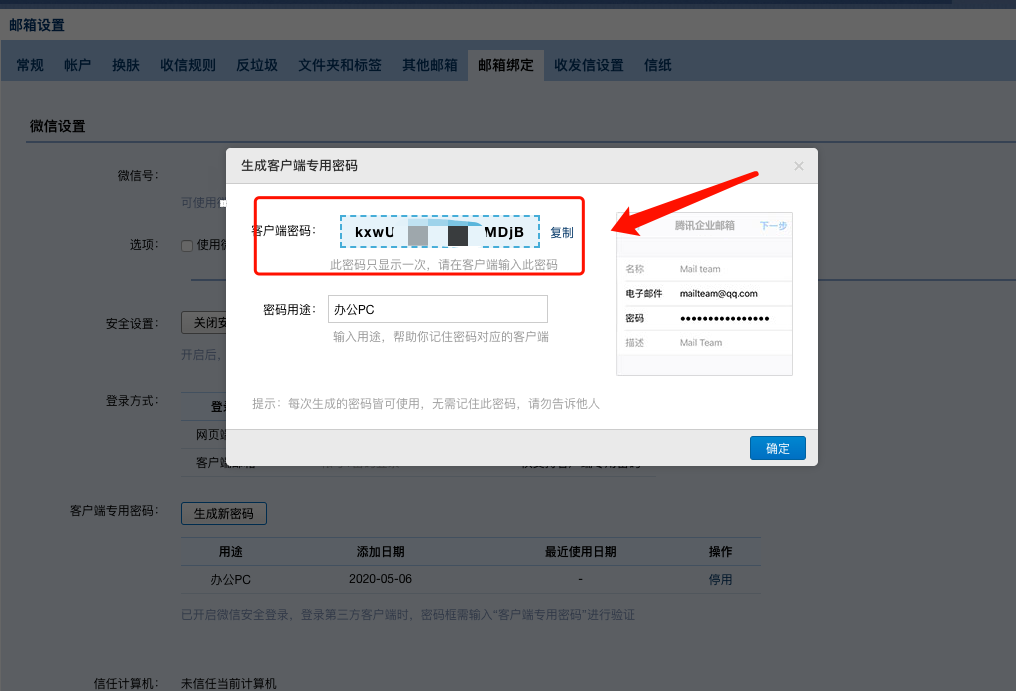Switch to the 换肤 tab

[126, 65]
